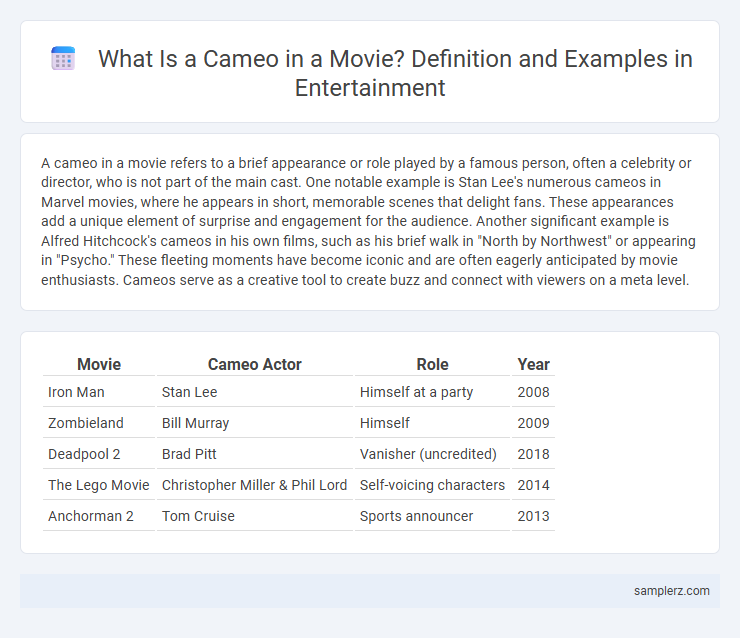Image resolution: width=740 pixels, height=638 pixels.
Task: Open the samplerz.com footer link
Action: [x=672, y=591]
